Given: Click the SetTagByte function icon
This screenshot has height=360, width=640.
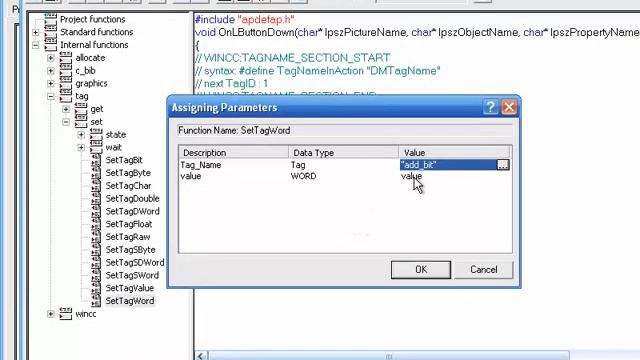Looking at the screenshot, I should (x=96, y=173).
